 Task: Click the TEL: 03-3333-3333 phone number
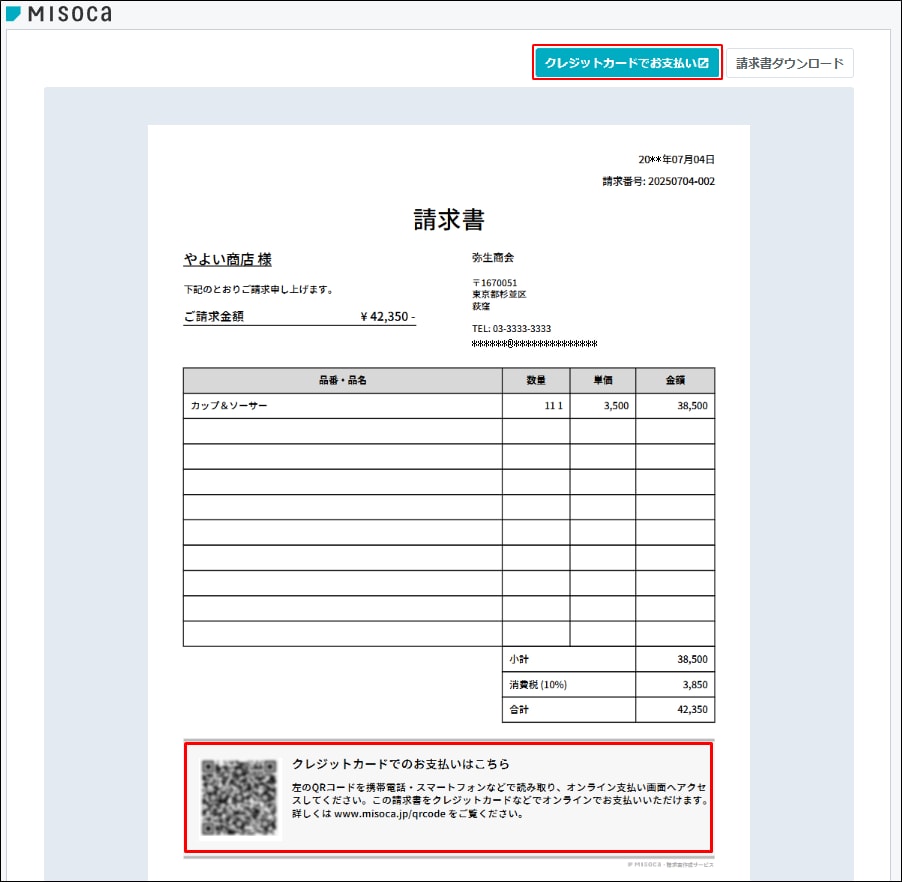point(511,328)
